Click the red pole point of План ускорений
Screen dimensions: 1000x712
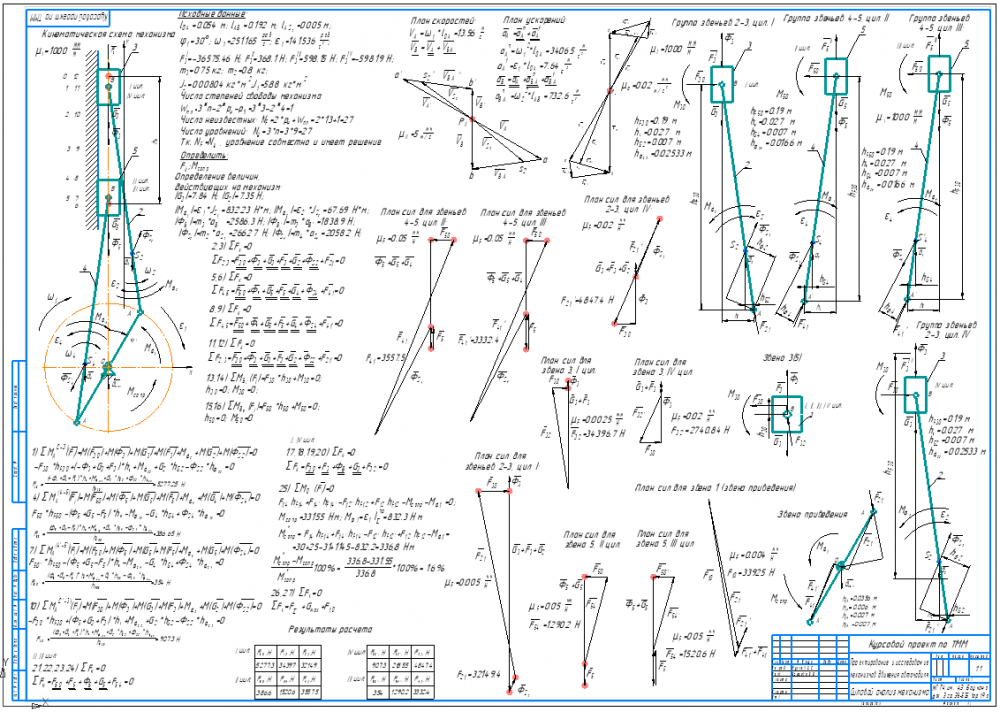point(609,91)
